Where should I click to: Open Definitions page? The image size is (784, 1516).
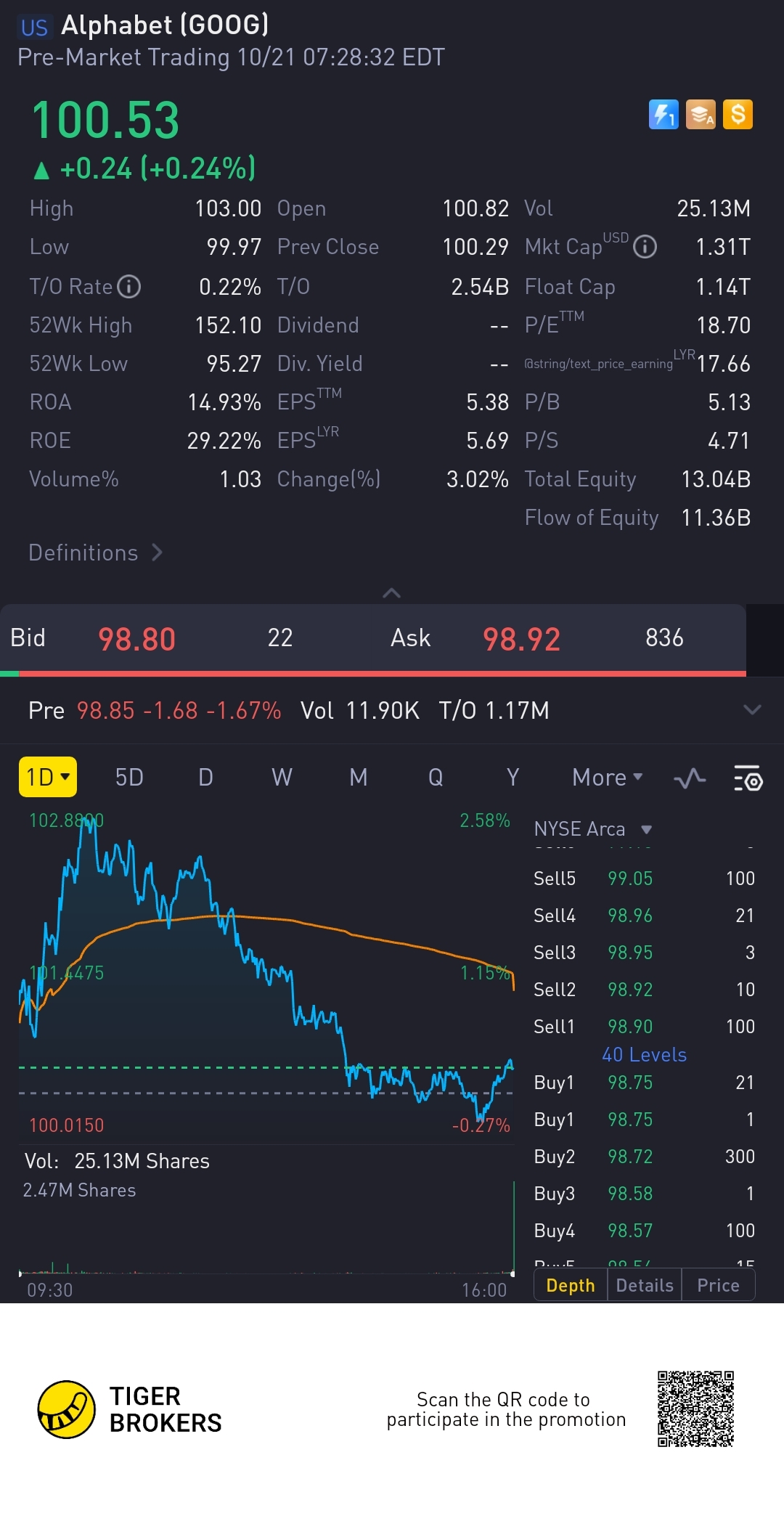click(x=95, y=553)
